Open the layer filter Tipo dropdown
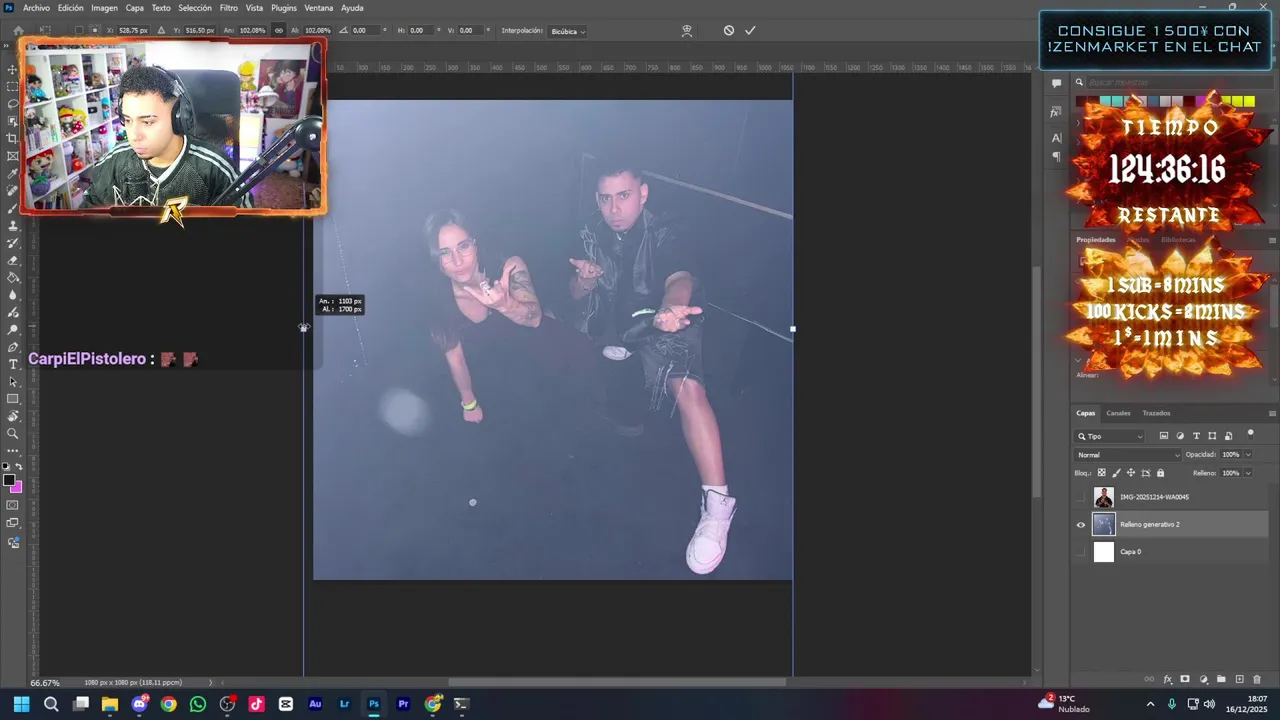This screenshot has width=1280, height=720. coord(1110,436)
